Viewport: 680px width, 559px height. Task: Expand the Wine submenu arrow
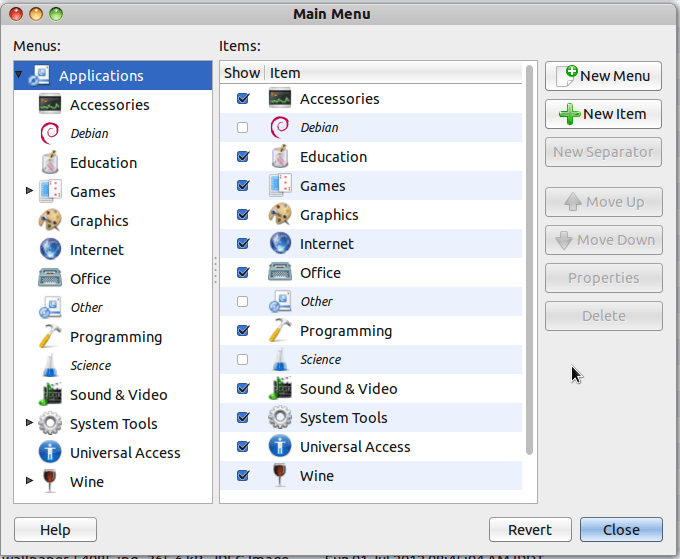pyautogui.click(x=29, y=482)
